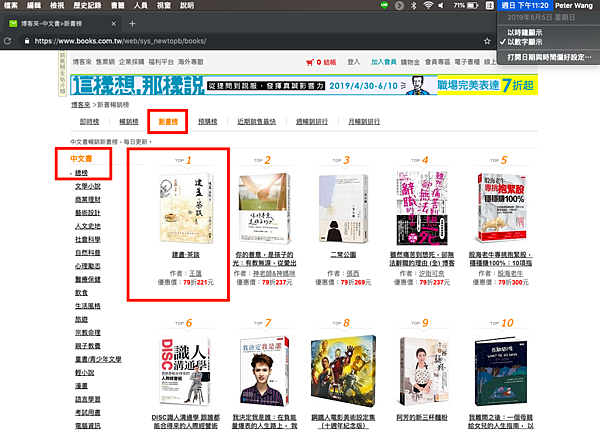600x432 pixels.
Task: Click the 二常公園 book title link
Action: click(343, 255)
